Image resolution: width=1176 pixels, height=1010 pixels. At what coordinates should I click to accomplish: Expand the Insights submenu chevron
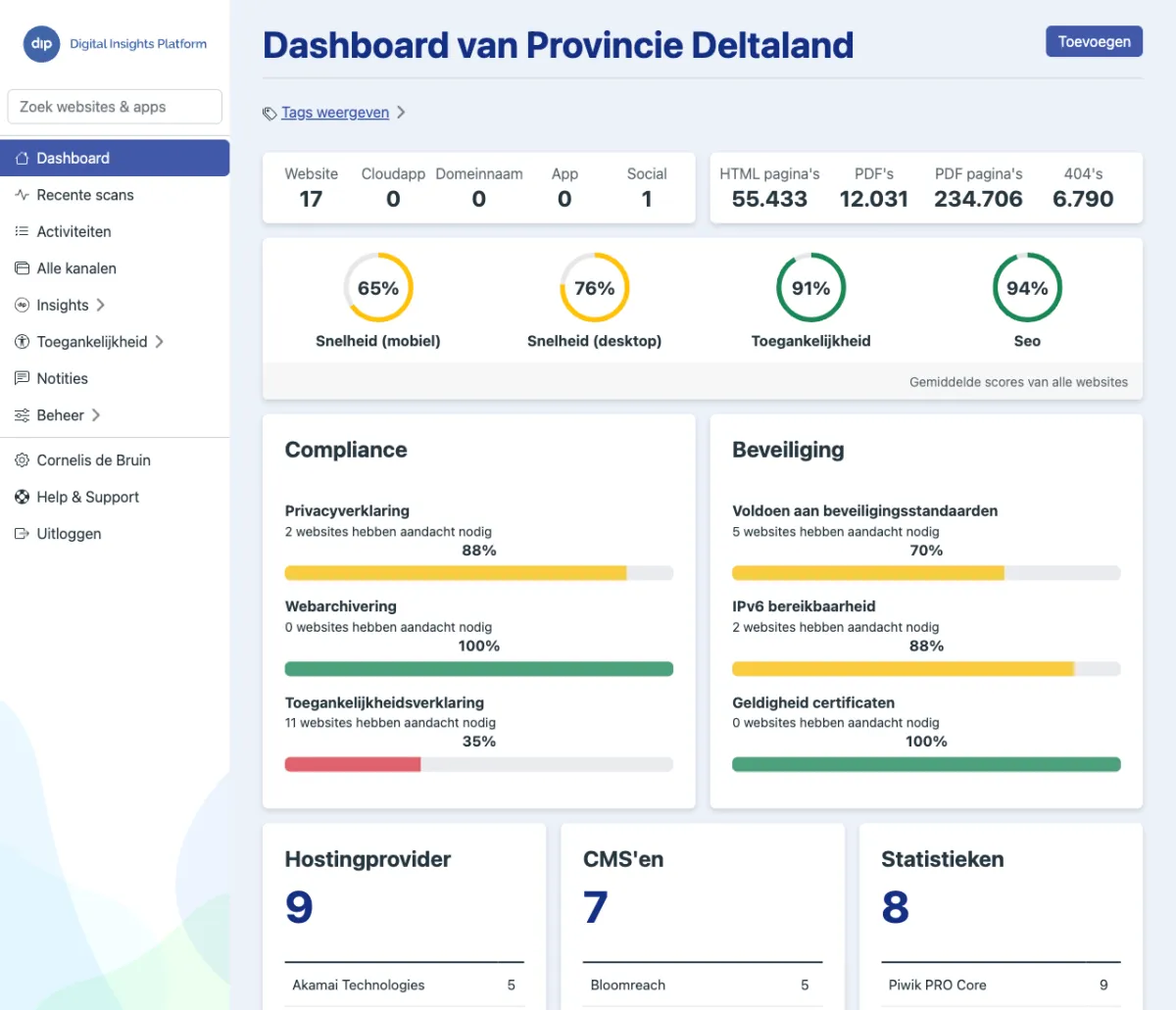(x=100, y=305)
